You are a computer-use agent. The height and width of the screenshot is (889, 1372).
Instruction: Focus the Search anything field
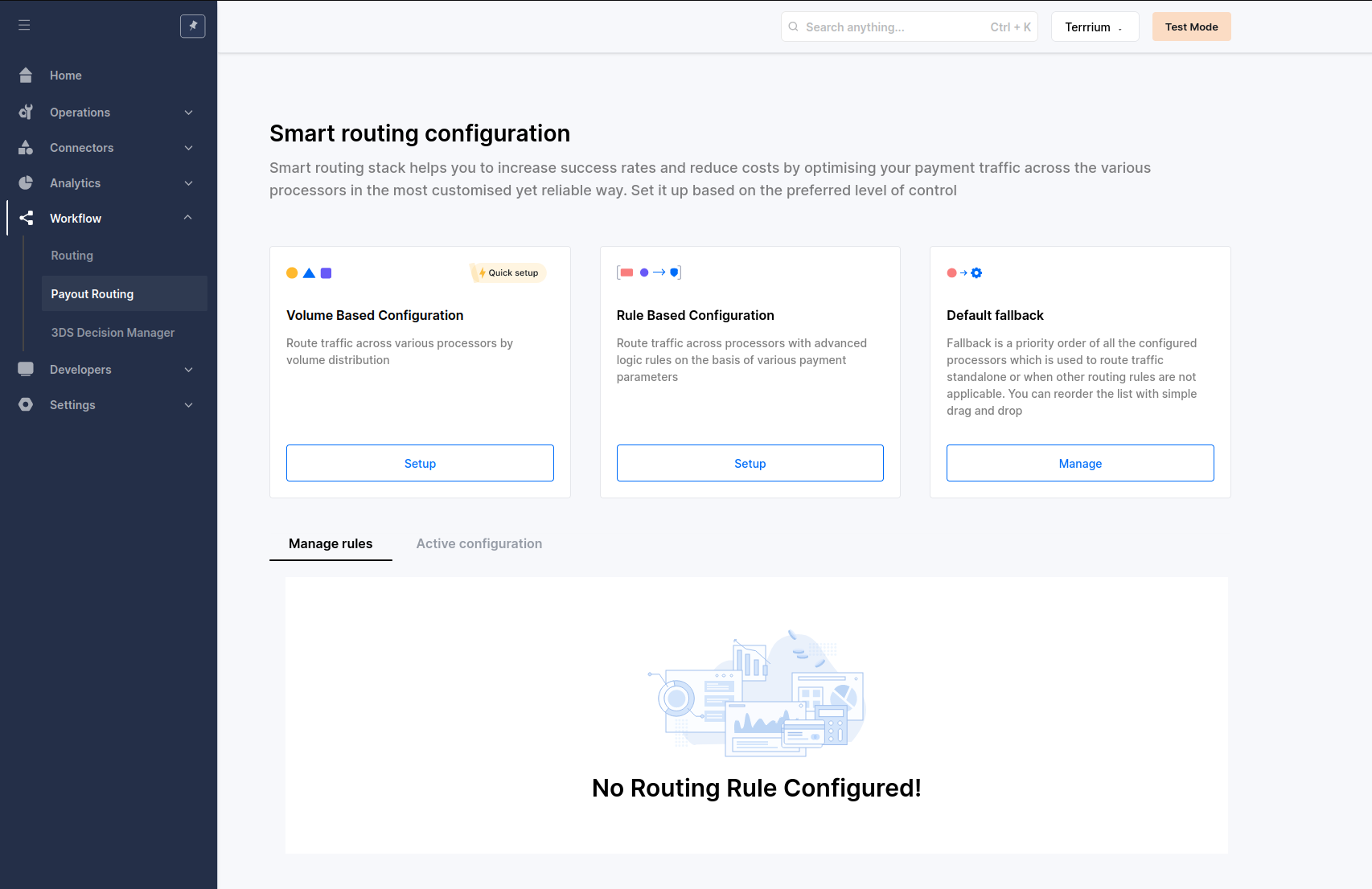tap(893, 27)
